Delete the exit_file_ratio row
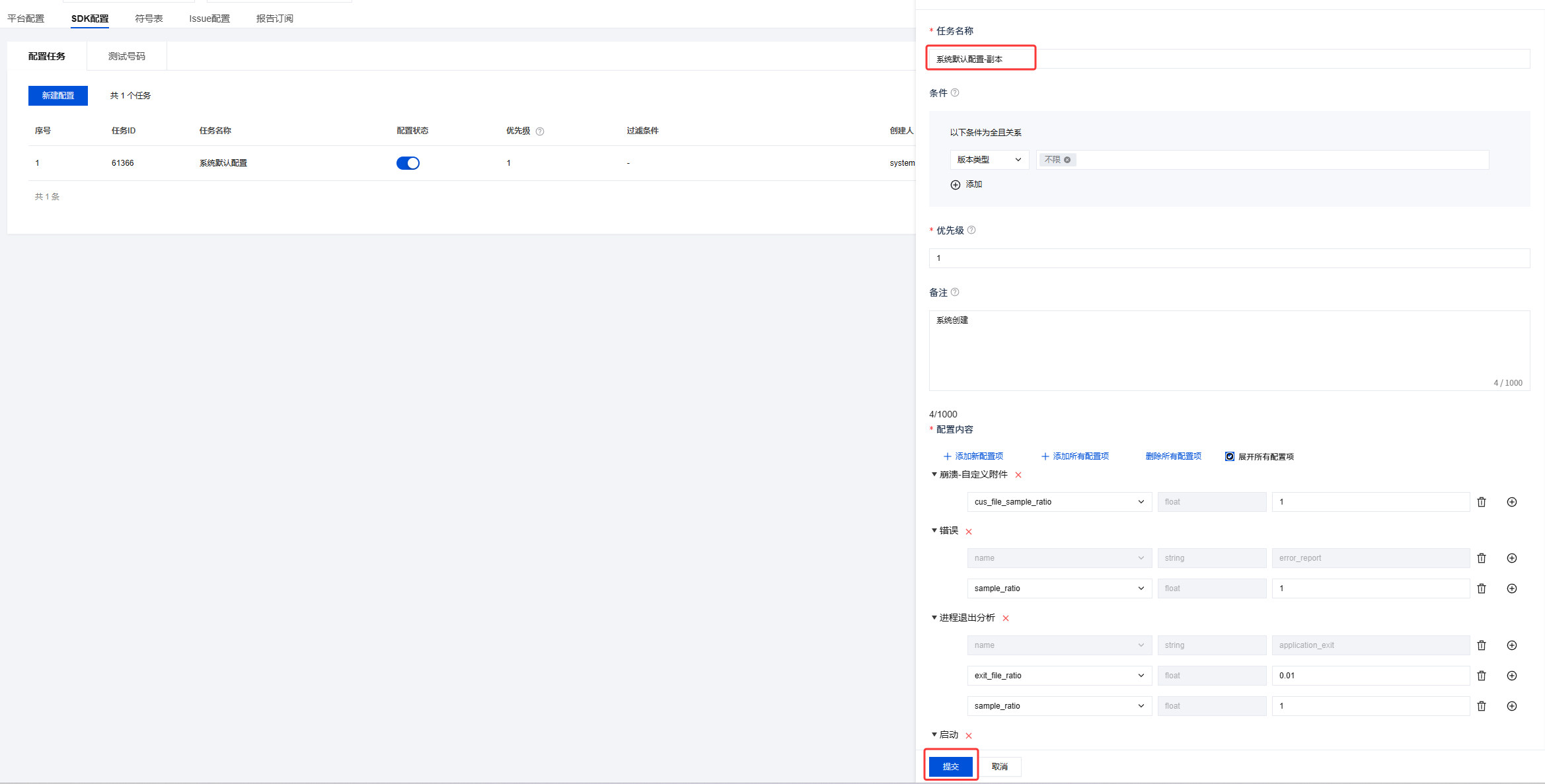The image size is (1545, 784). point(1482,676)
